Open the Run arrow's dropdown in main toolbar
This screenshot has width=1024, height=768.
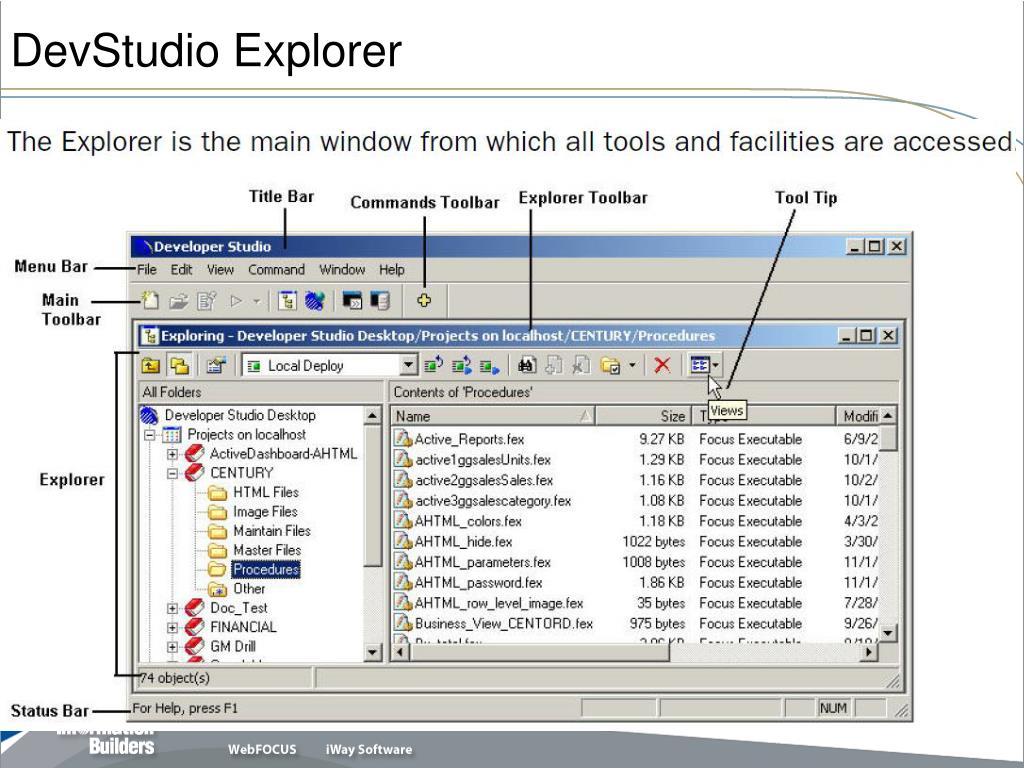[257, 301]
